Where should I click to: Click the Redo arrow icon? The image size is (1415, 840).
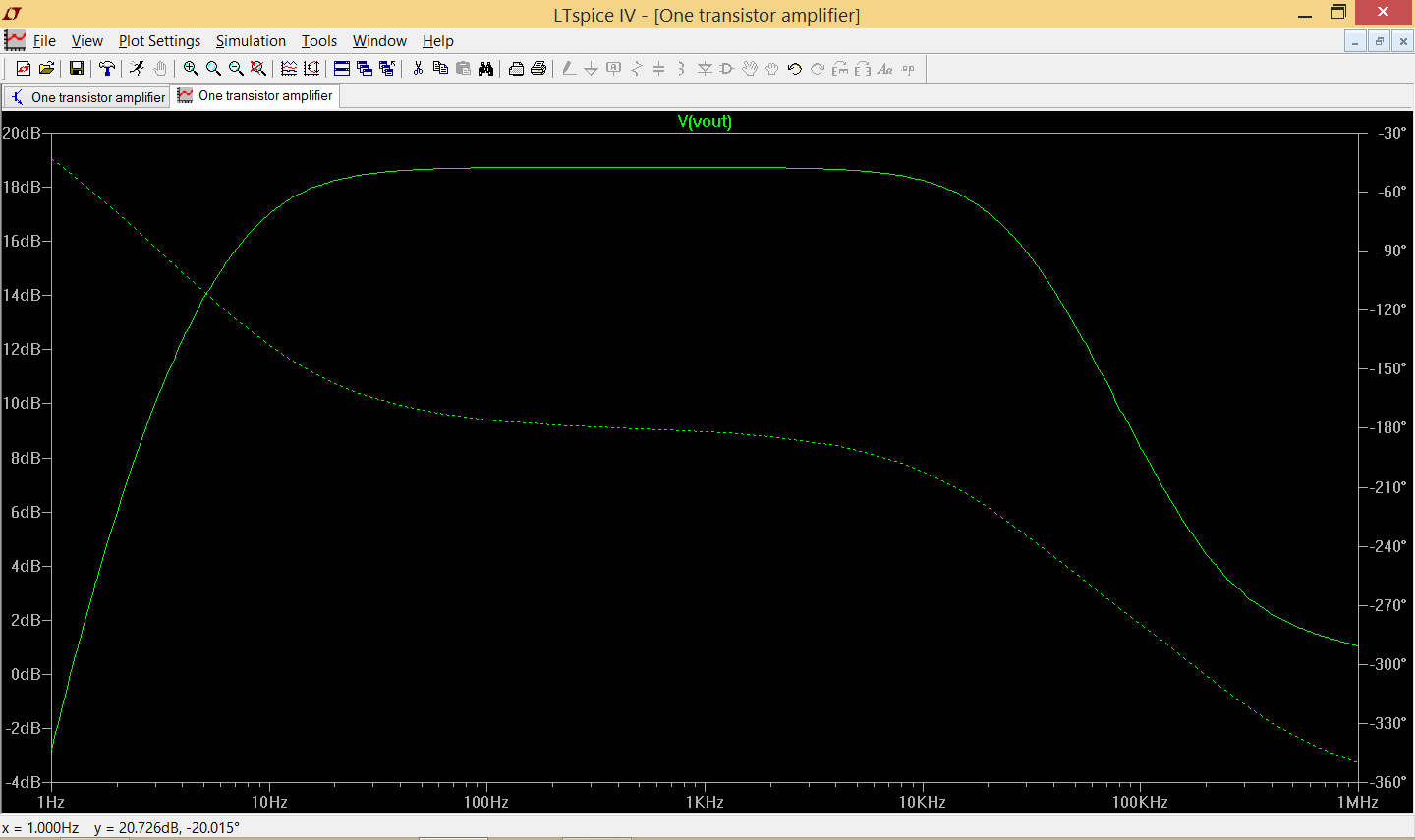818,68
